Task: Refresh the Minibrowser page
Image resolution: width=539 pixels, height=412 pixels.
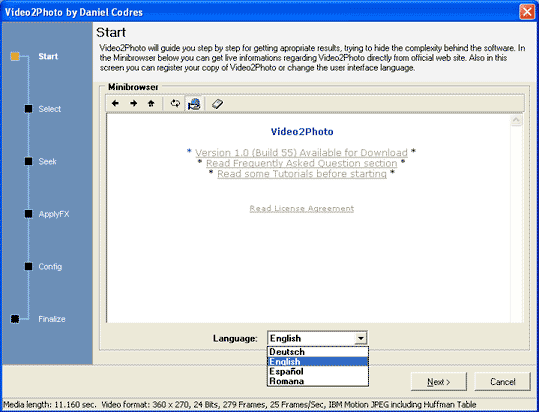Action: click(x=175, y=103)
